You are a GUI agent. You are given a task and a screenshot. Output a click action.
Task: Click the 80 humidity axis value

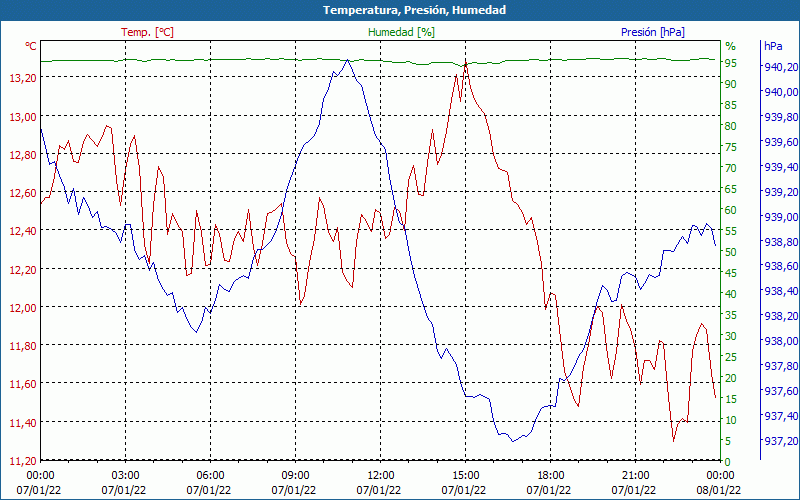(x=731, y=126)
